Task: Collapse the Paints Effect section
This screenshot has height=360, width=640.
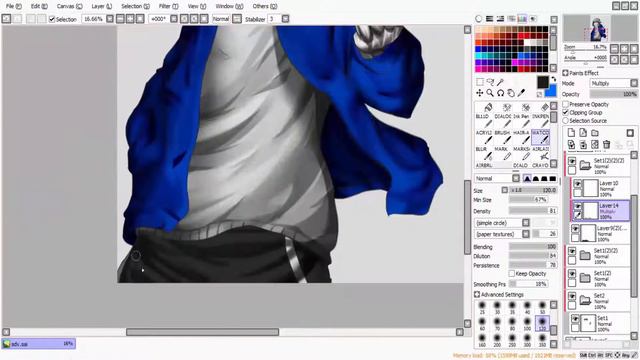Action: tap(565, 73)
